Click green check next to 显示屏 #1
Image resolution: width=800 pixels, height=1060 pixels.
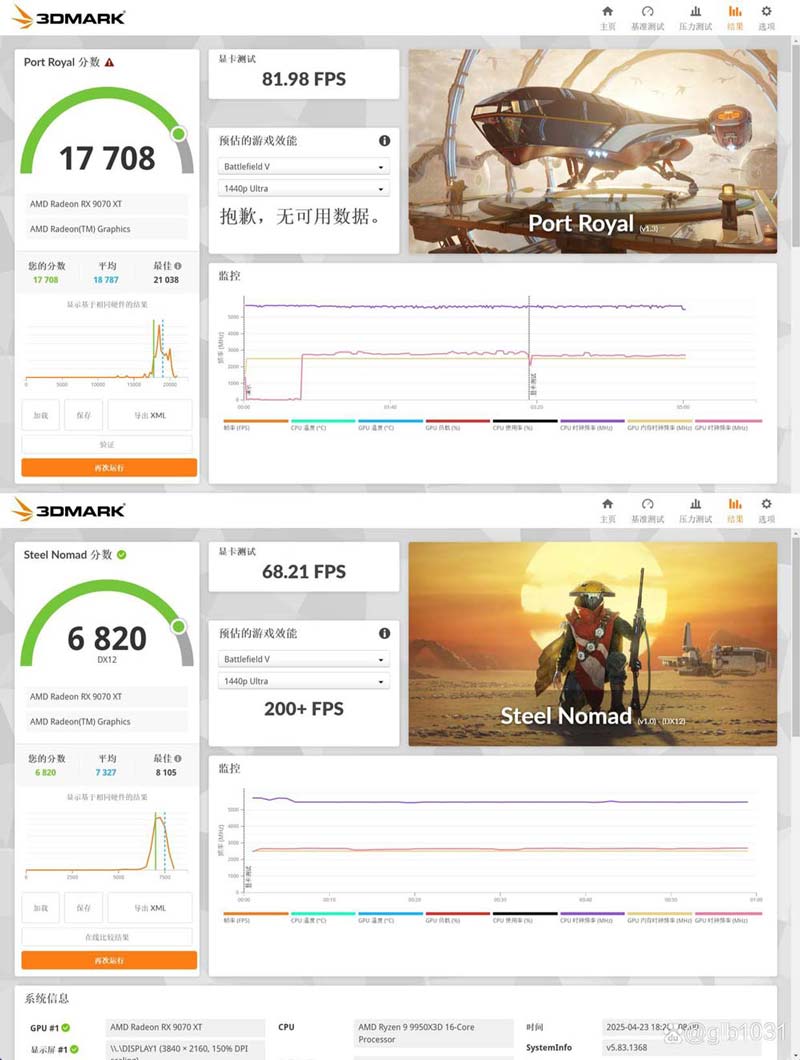pos(74,1049)
